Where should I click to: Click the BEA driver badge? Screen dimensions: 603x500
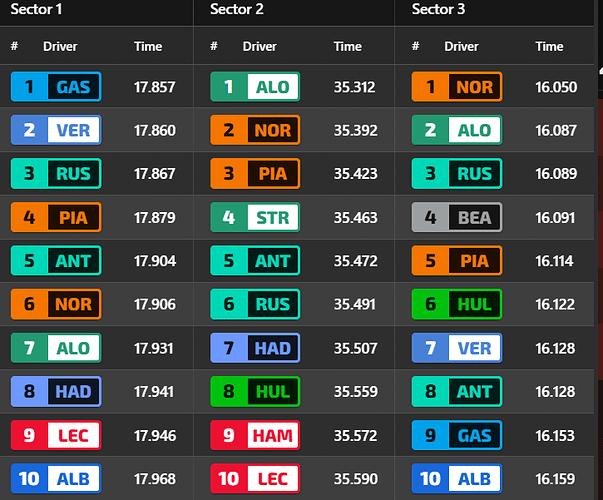point(456,217)
